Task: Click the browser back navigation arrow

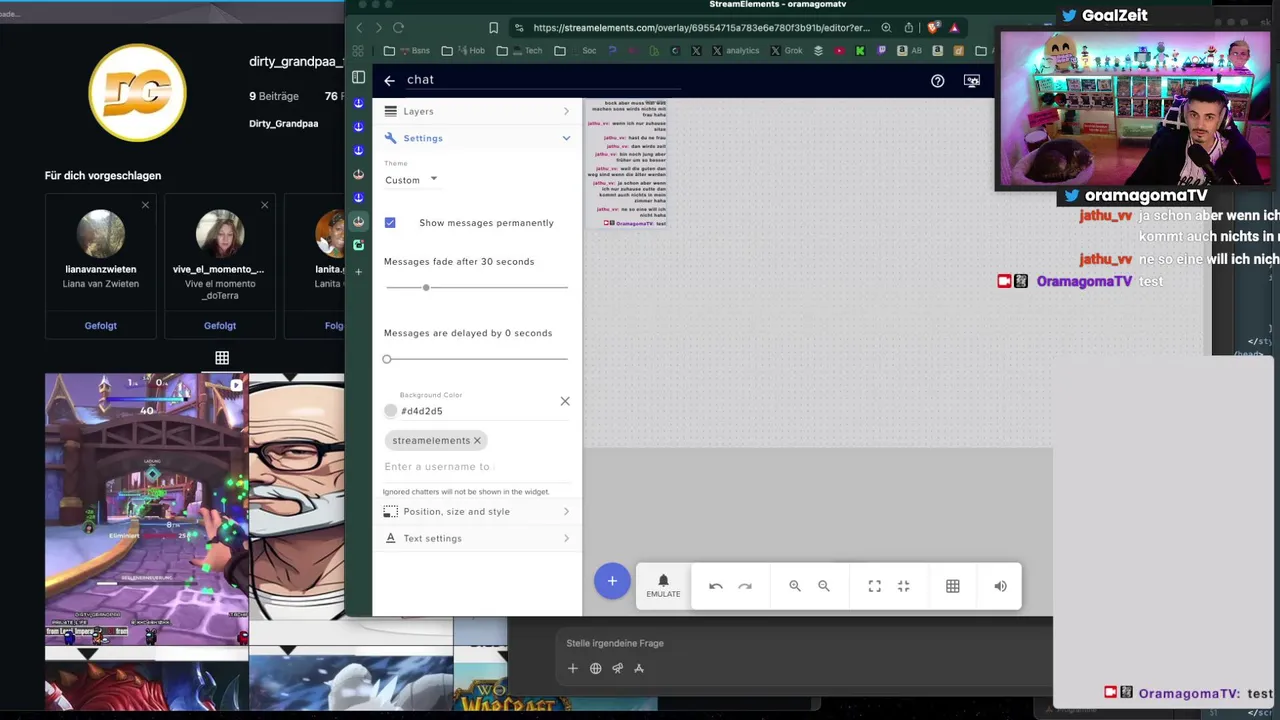Action: [359, 28]
